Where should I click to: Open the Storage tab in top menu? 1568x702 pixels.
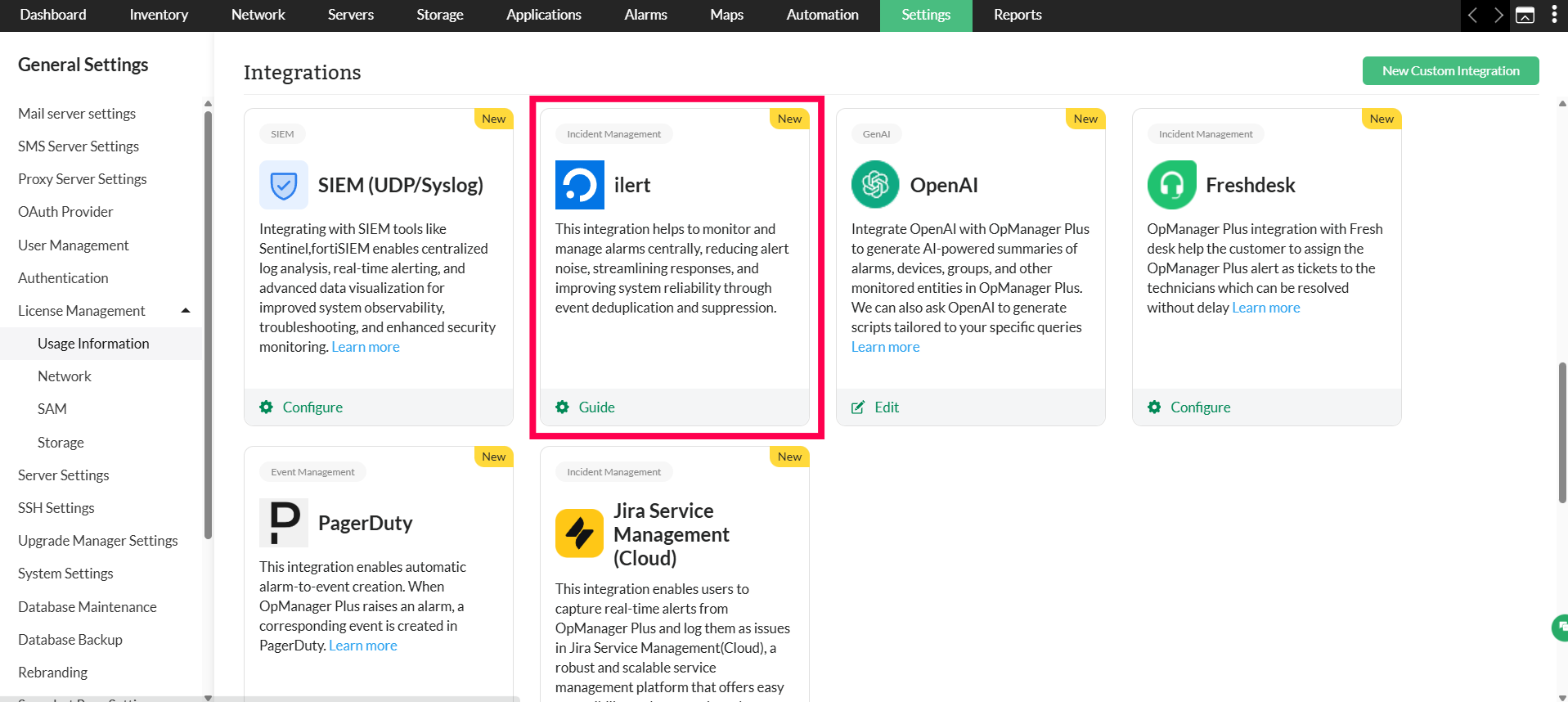(440, 15)
